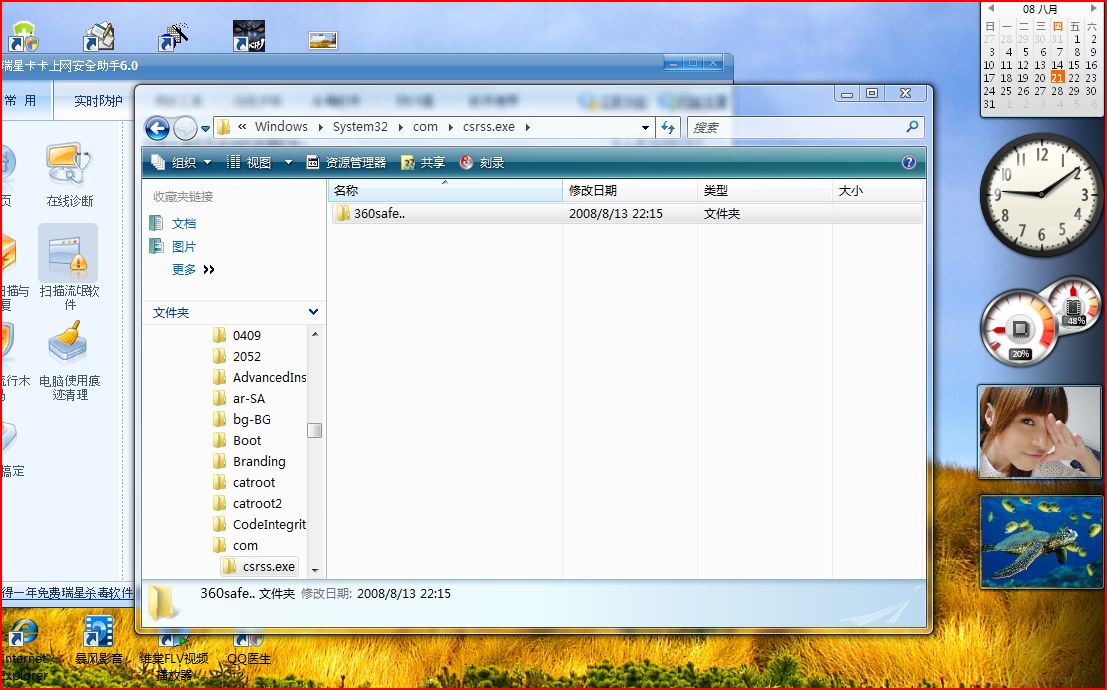Click the Explorer back arrow button
The image size is (1107, 690).
point(157,128)
